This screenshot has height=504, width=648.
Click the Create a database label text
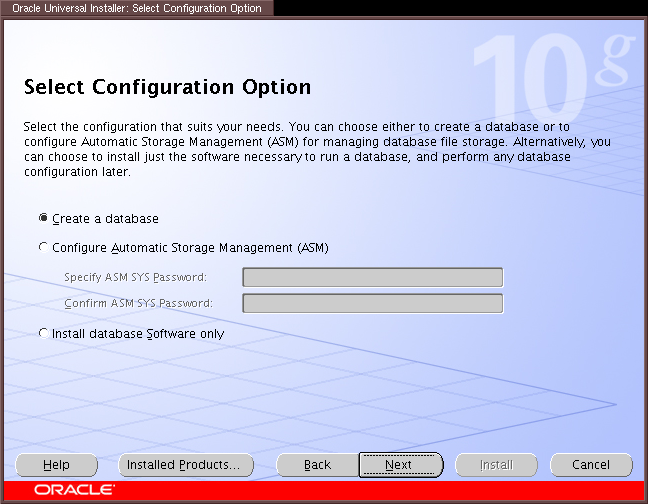[x=105, y=219]
